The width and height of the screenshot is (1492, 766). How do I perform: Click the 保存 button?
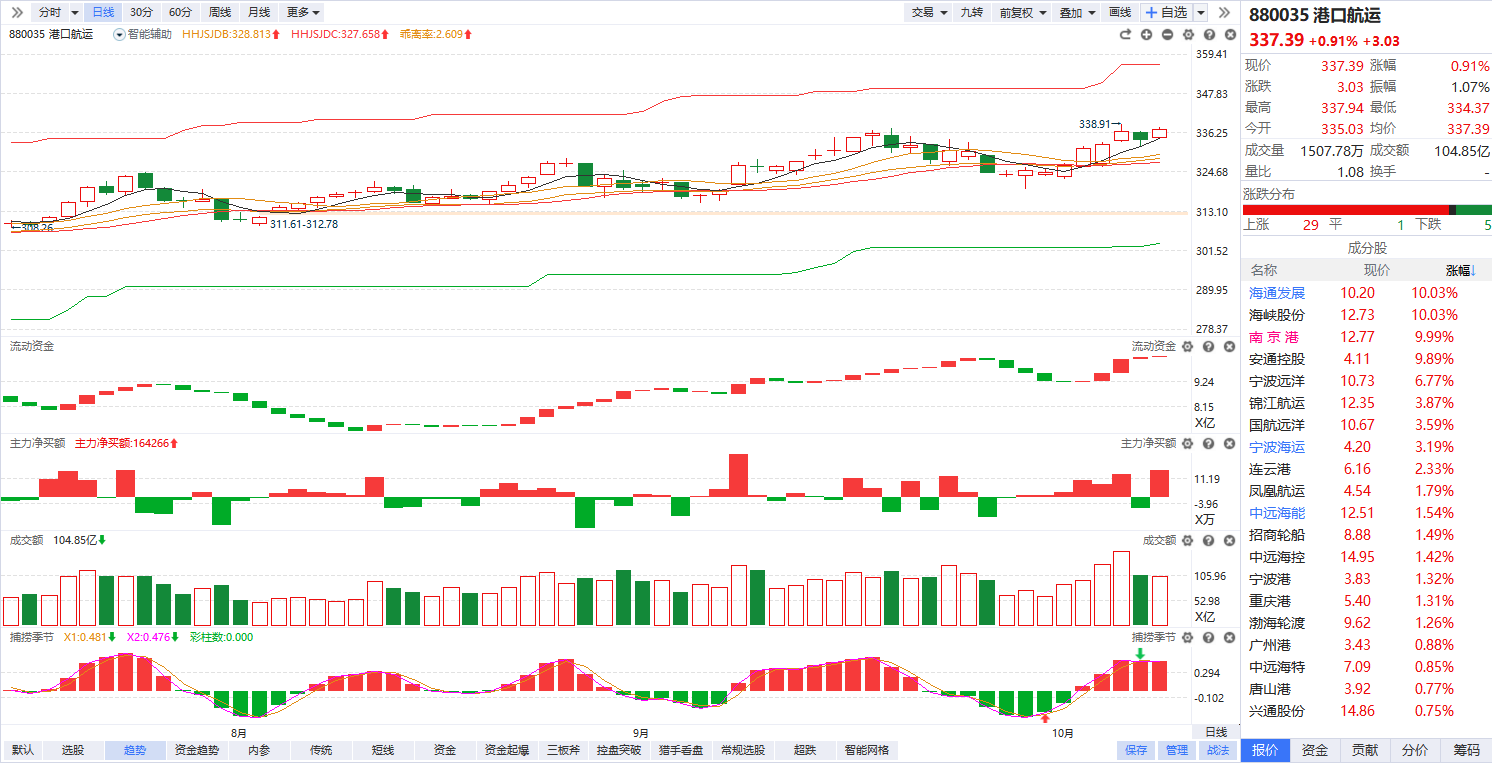1136,750
